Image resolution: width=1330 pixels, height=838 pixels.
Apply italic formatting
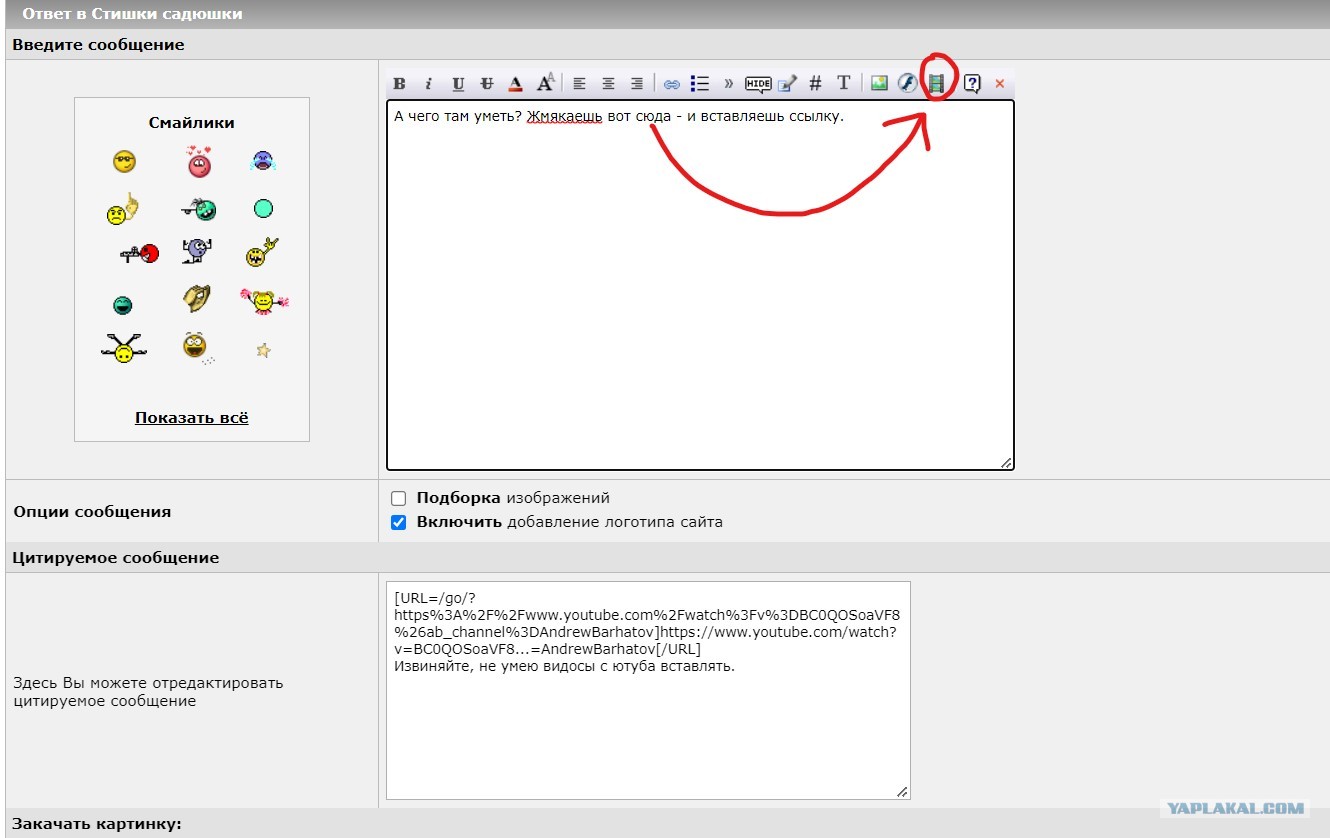click(x=428, y=84)
